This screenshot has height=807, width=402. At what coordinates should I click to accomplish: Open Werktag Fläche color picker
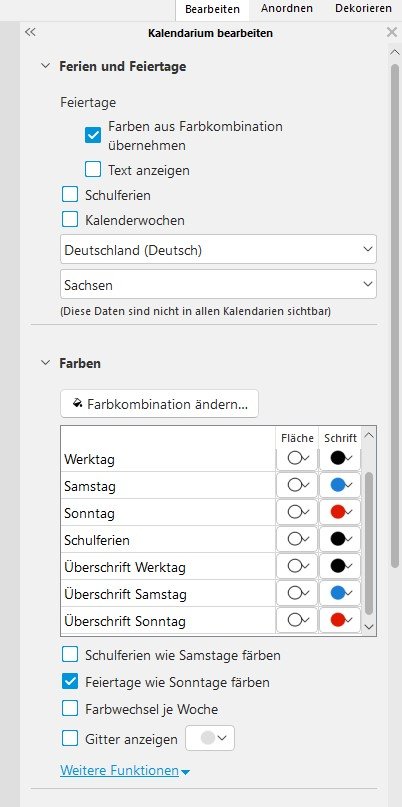click(297, 458)
